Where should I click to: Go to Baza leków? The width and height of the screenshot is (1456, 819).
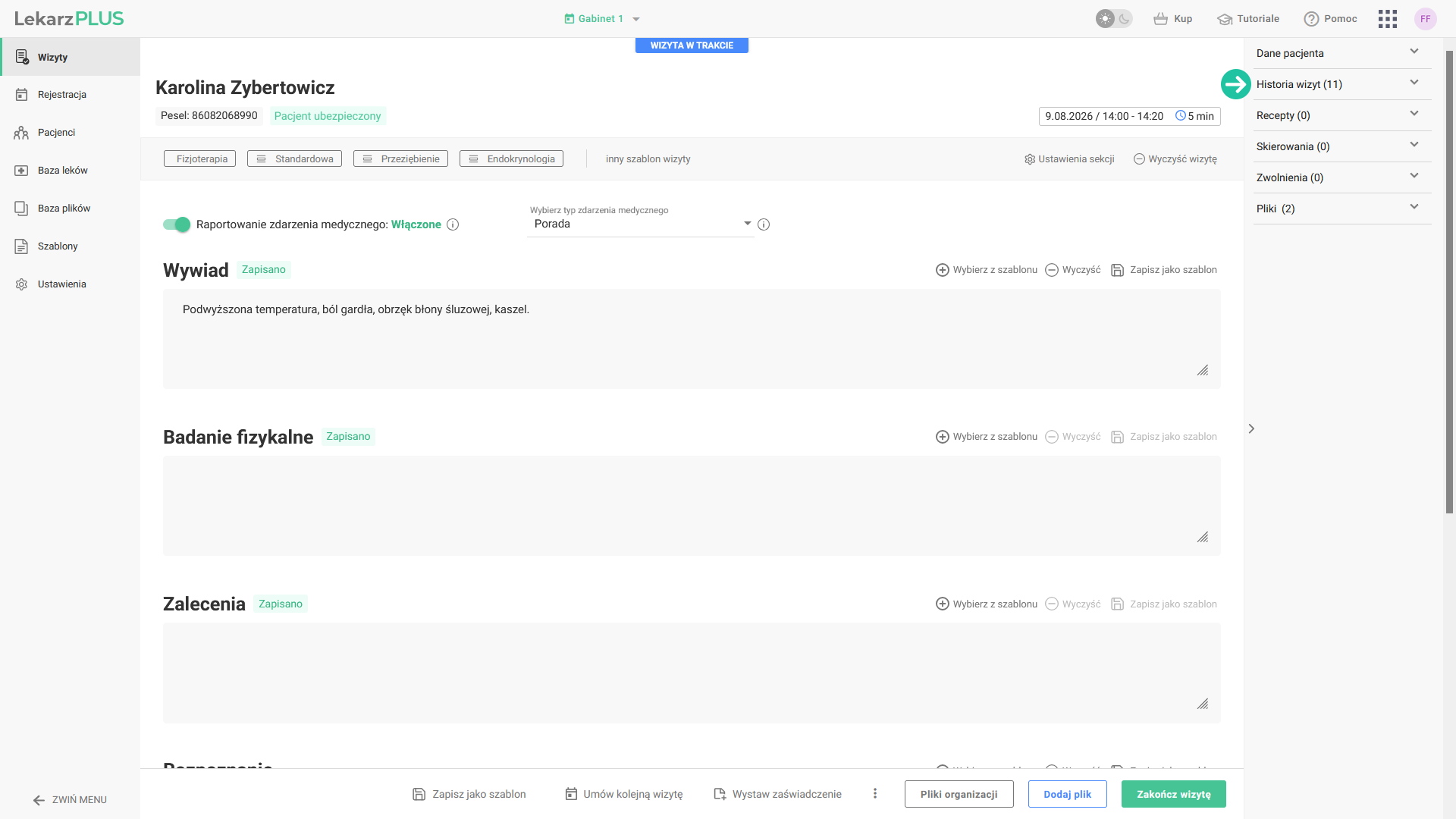tap(70, 171)
